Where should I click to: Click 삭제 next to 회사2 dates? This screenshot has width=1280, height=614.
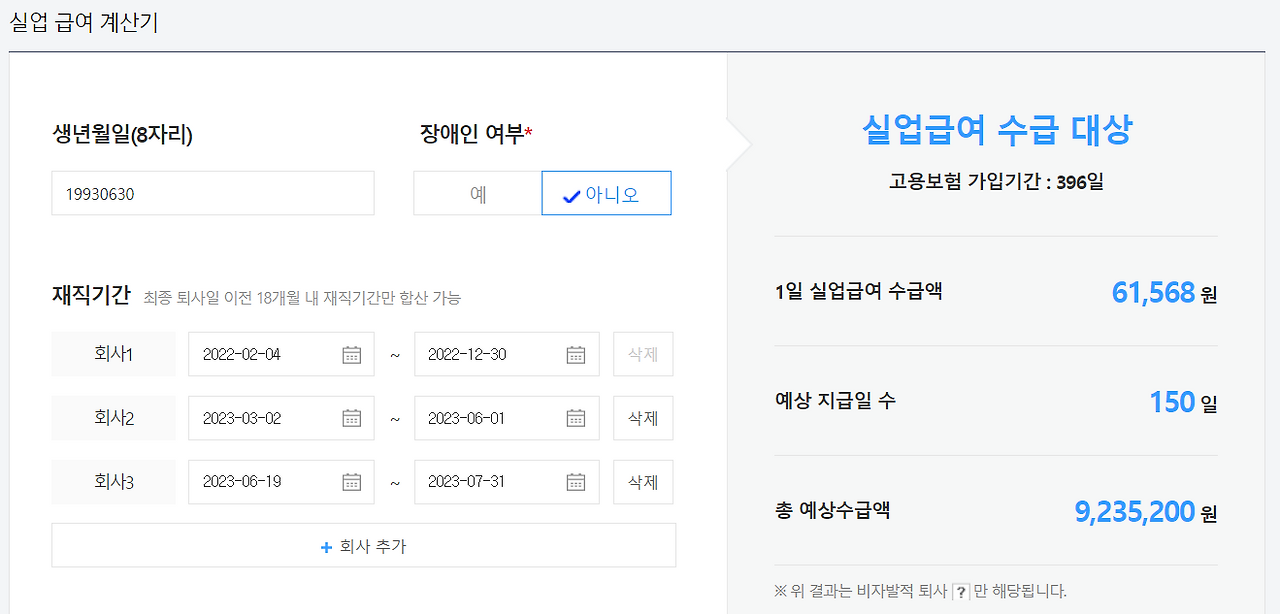coord(642,418)
